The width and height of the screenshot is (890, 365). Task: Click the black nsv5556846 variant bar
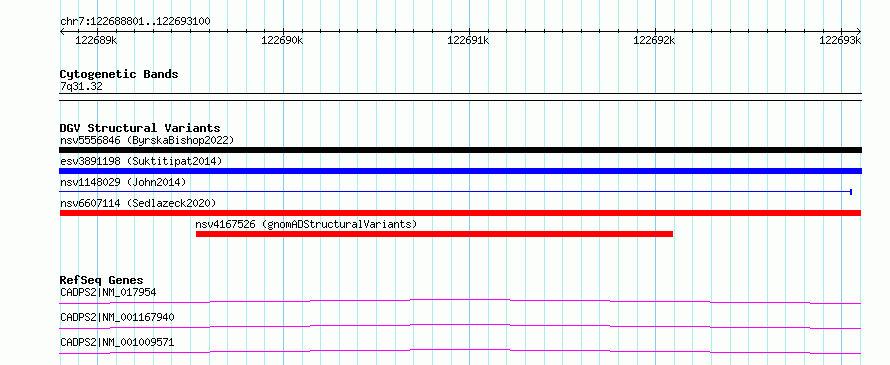point(460,150)
